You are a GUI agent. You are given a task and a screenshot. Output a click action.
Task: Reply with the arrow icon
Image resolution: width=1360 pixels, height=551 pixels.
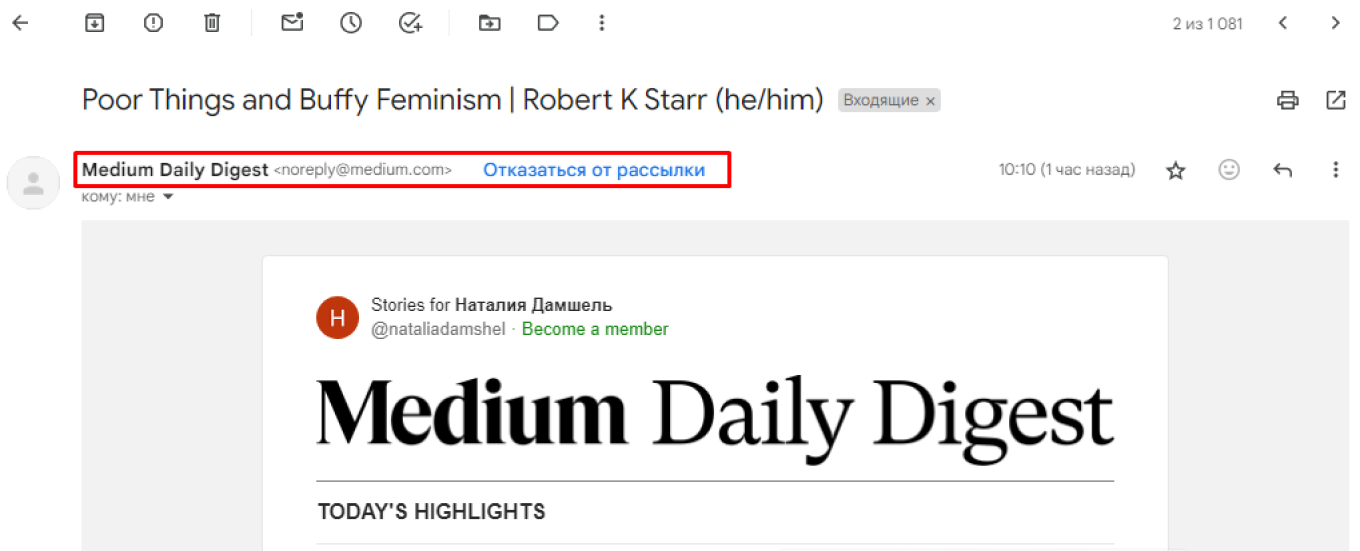point(1283,170)
